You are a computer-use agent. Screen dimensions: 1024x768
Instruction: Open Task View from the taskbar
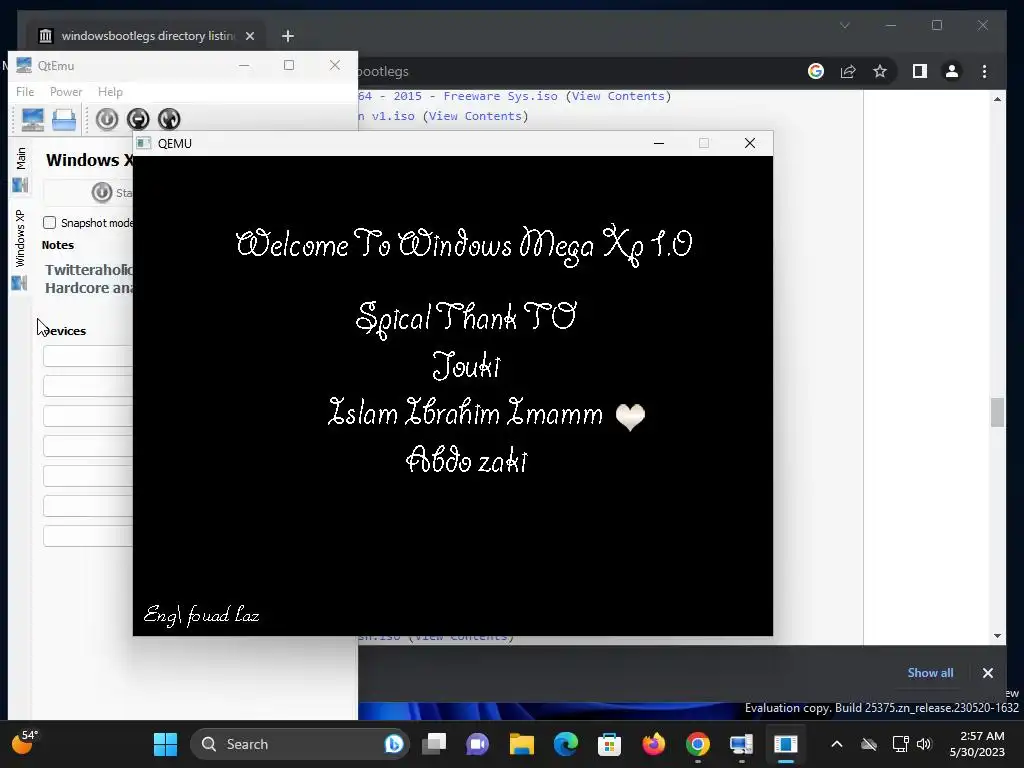pos(434,744)
